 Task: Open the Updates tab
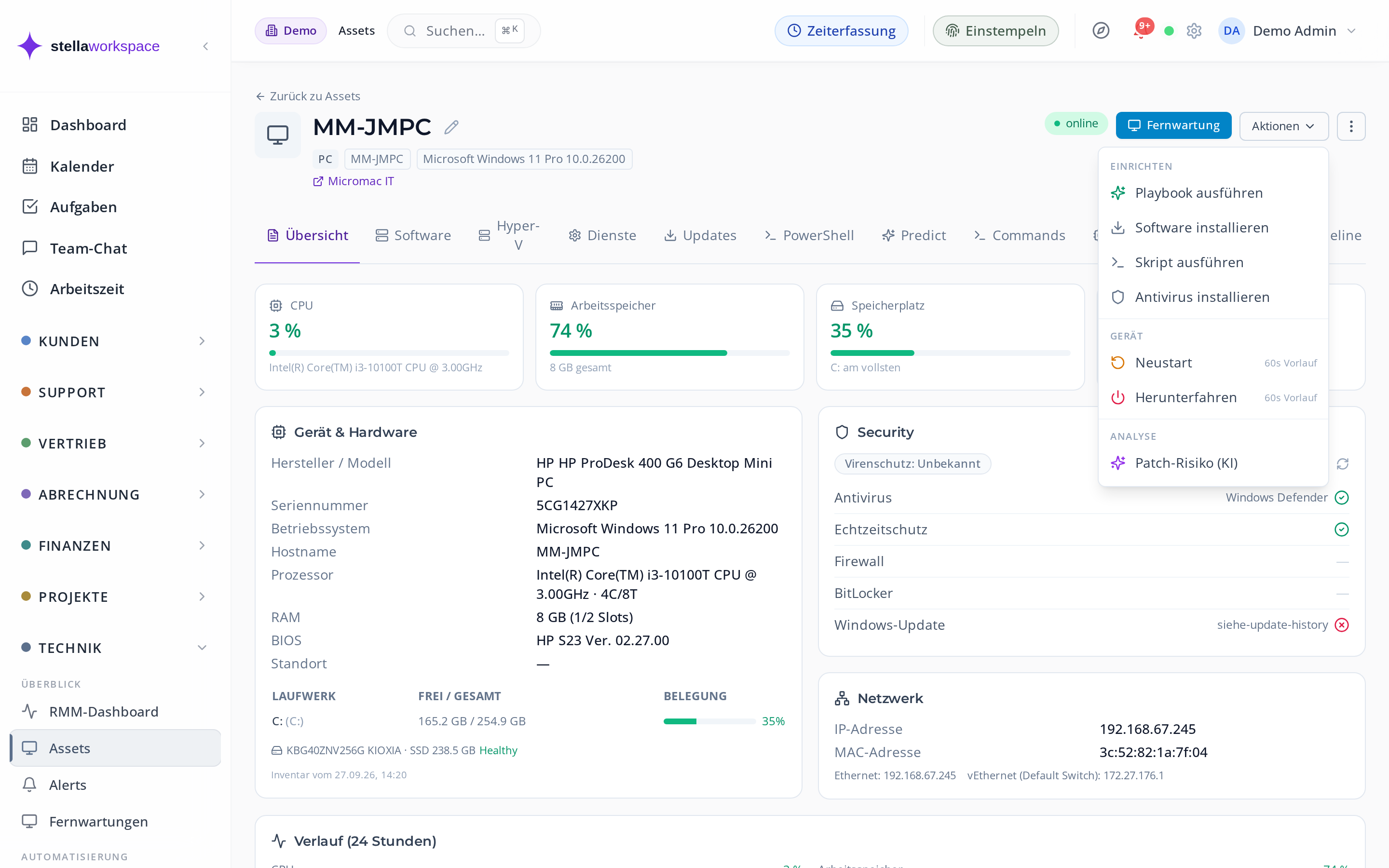tap(700, 235)
